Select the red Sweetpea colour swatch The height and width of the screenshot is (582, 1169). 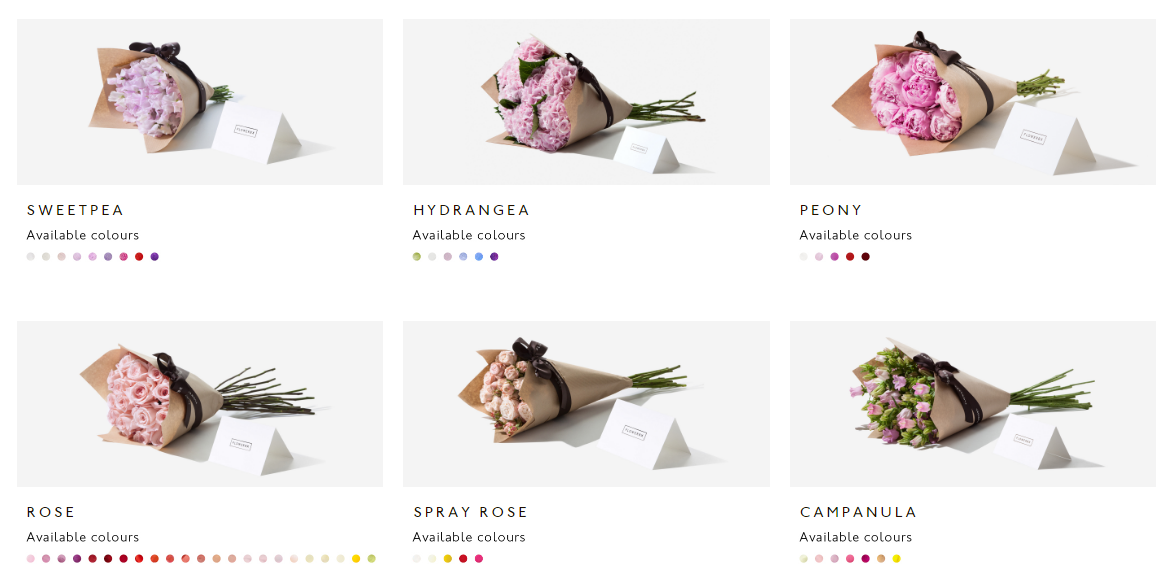click(x=139, y=256)
